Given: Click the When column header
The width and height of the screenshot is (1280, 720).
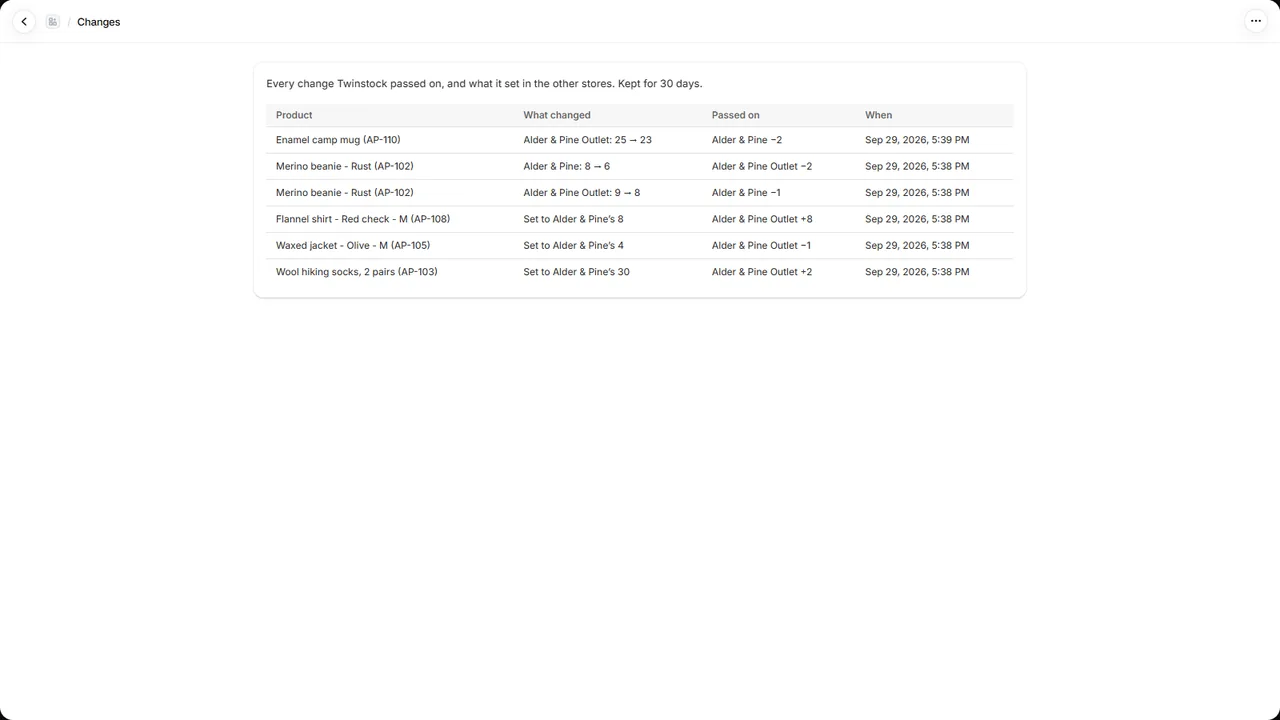Looking at the screenshot, I should click(x=878, y=115).
